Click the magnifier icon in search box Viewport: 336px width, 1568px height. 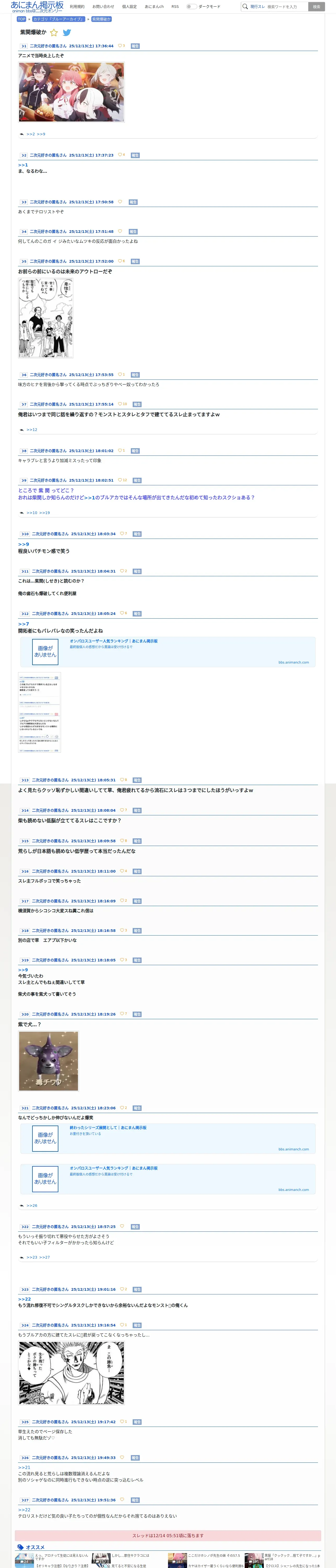pyautogui.click(x=245, y=7)
